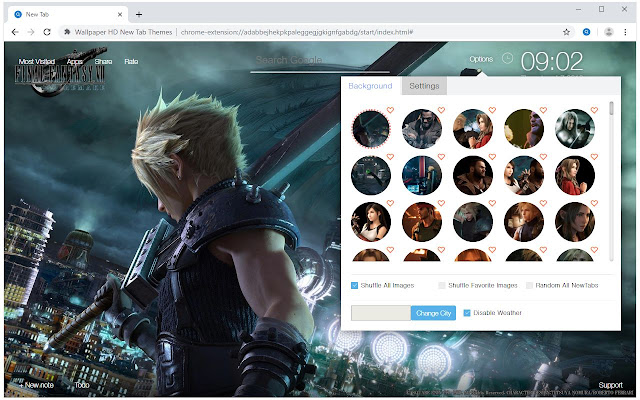Favorite the first wallpaper with its heart

(390, 110)
